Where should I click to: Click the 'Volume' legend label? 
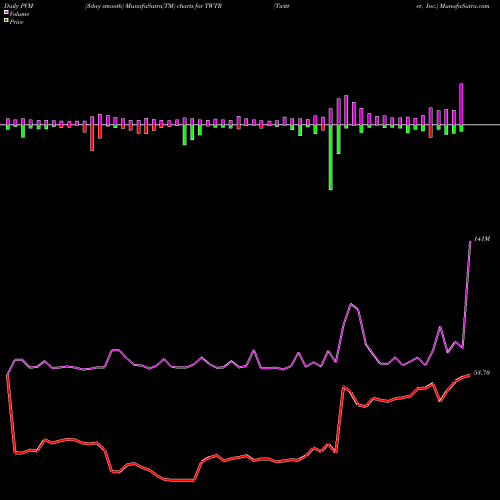click(19, 14)
